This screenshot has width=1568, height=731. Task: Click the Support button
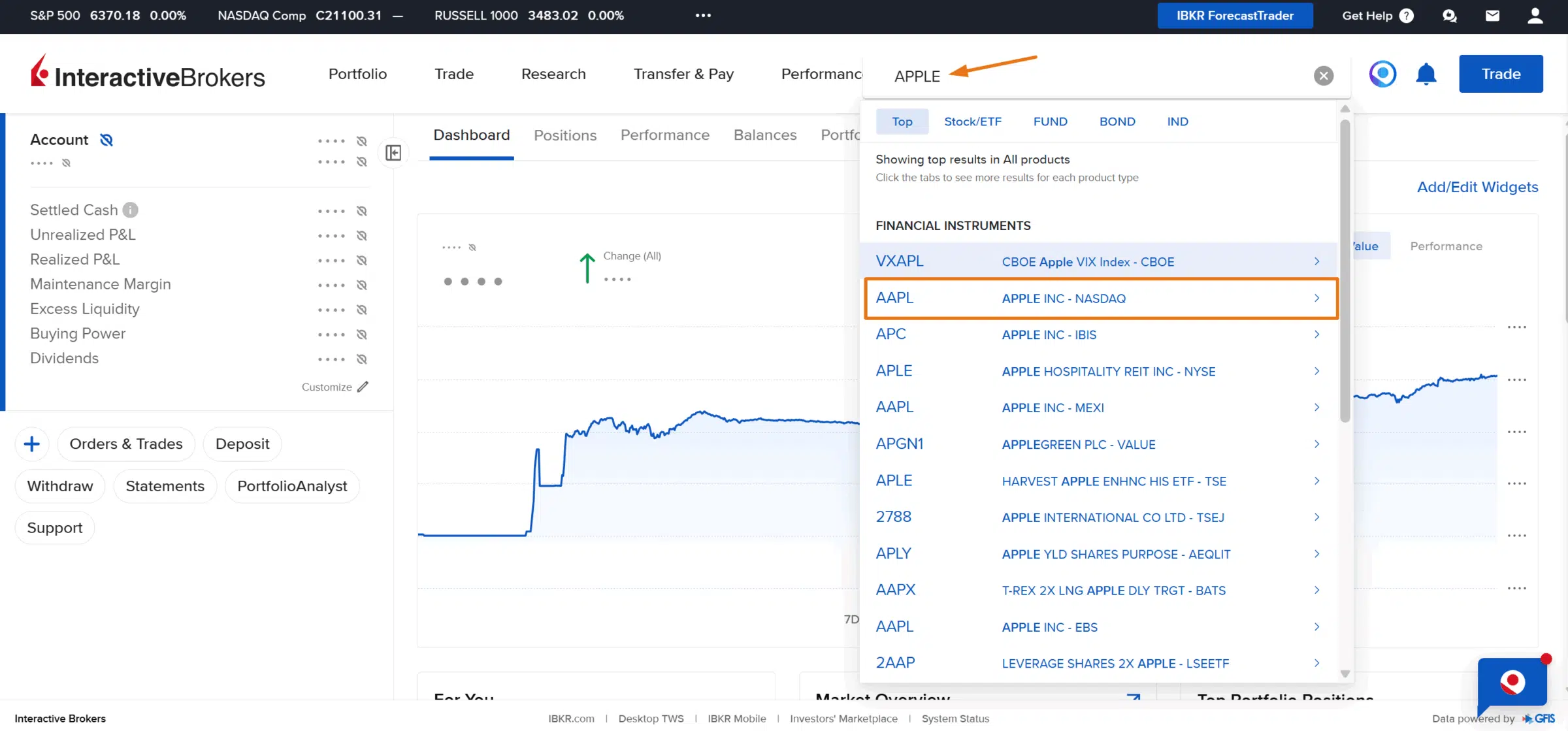click(x=55, y=528)
